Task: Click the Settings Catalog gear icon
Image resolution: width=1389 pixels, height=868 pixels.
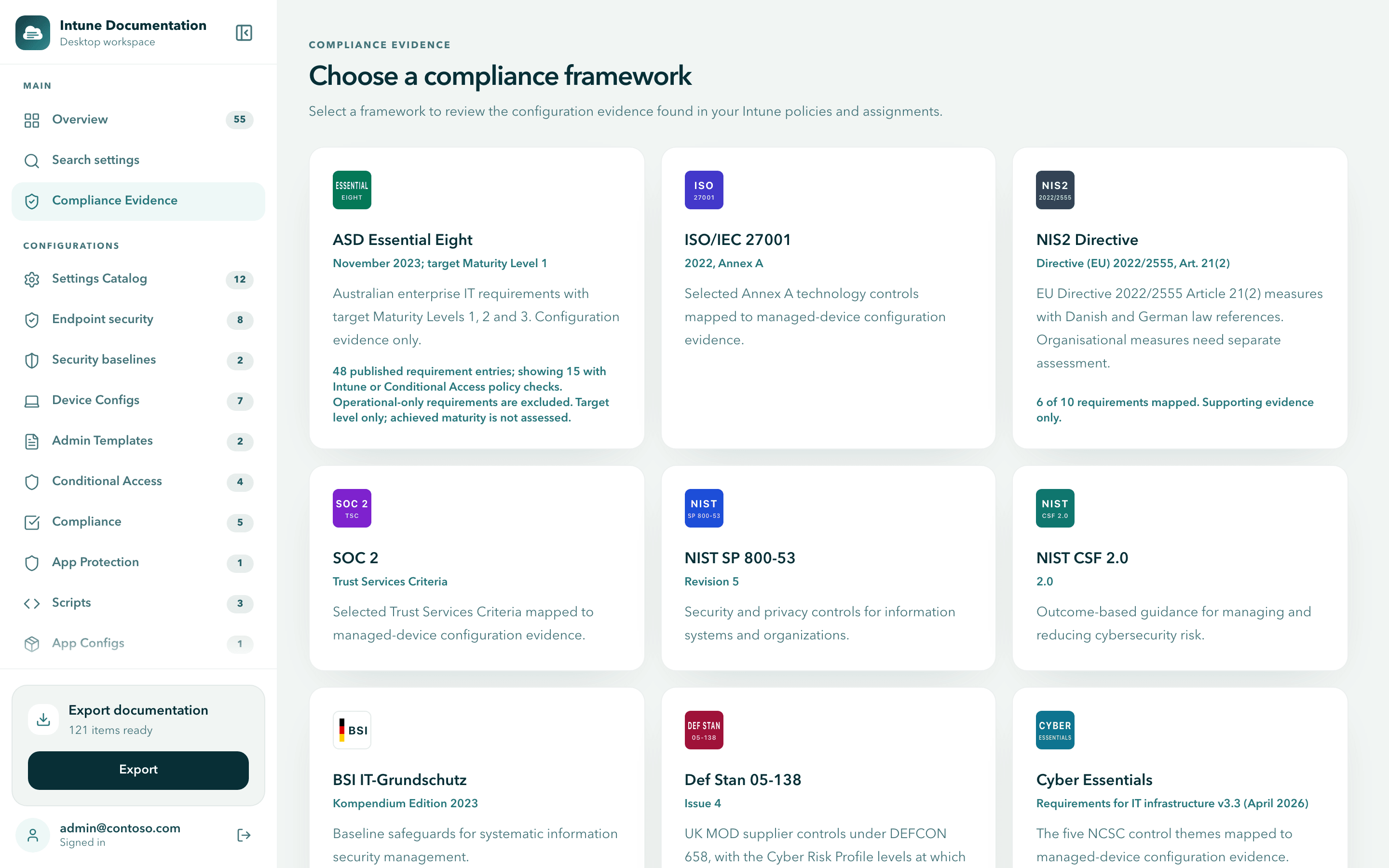Action: coord(31,279)
